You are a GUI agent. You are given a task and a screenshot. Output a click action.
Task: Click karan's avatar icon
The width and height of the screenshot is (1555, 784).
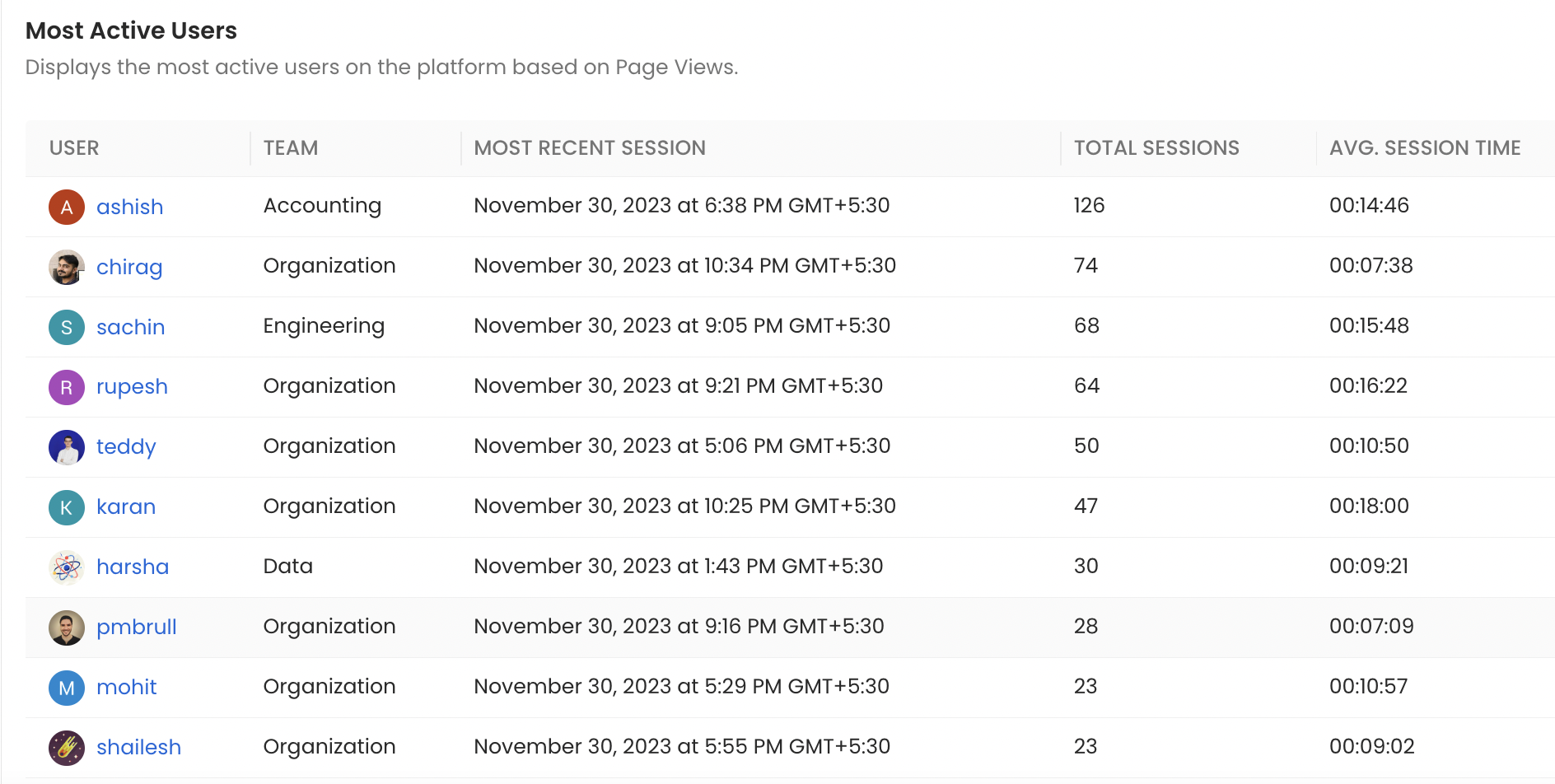(x=66, y=507)
